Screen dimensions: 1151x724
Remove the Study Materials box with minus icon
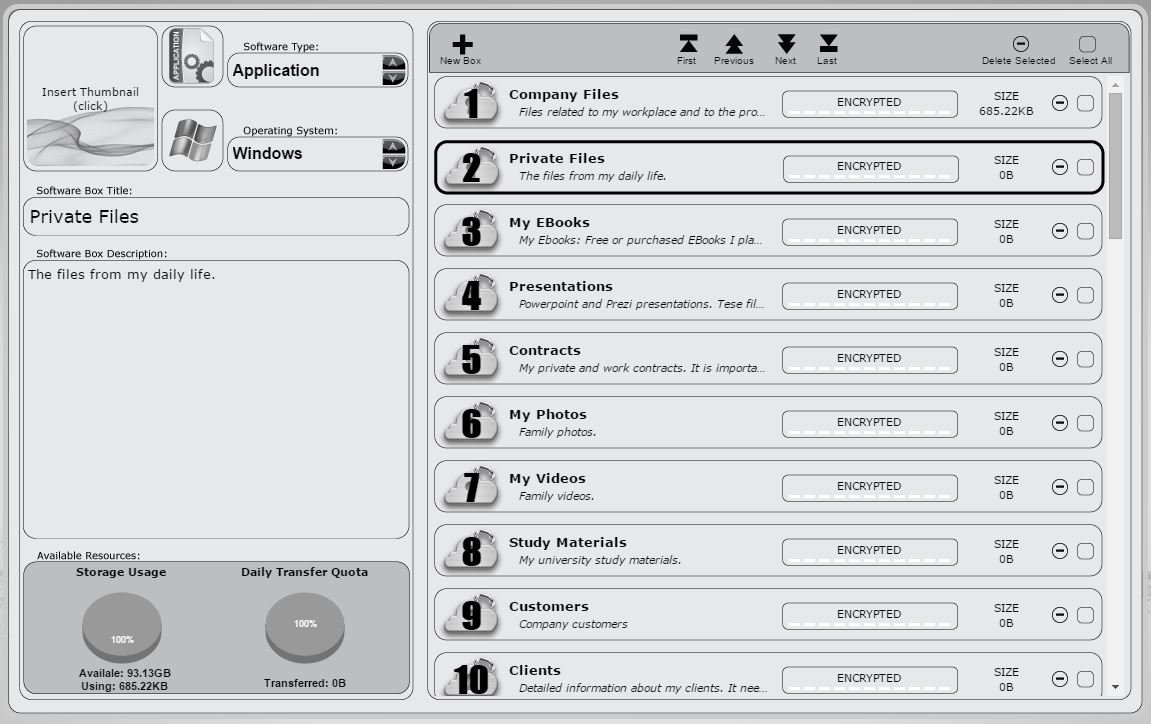click(x=1059, y=550)
